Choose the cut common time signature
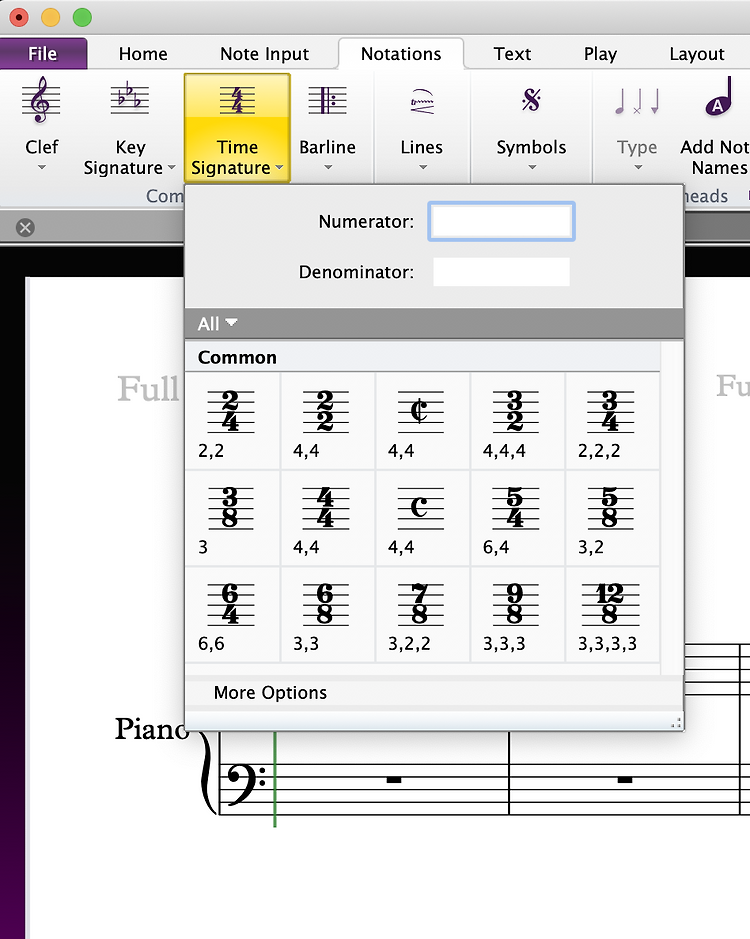The height and width of the screenshot is (939, 750). pos(423,420)
